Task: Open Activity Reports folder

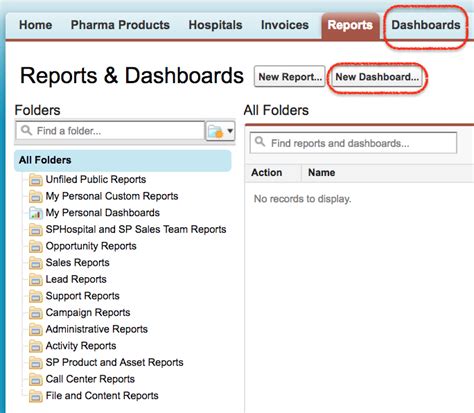Action: 81,346
